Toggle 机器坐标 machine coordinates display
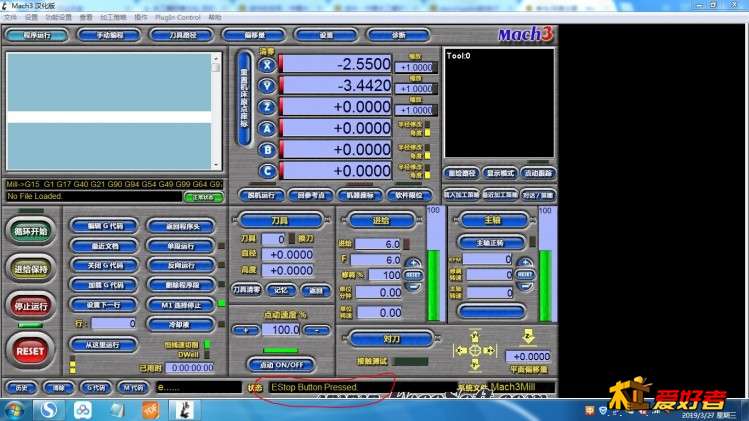The width and height of the screenshot is (749, 421). (x=360, y=195)
